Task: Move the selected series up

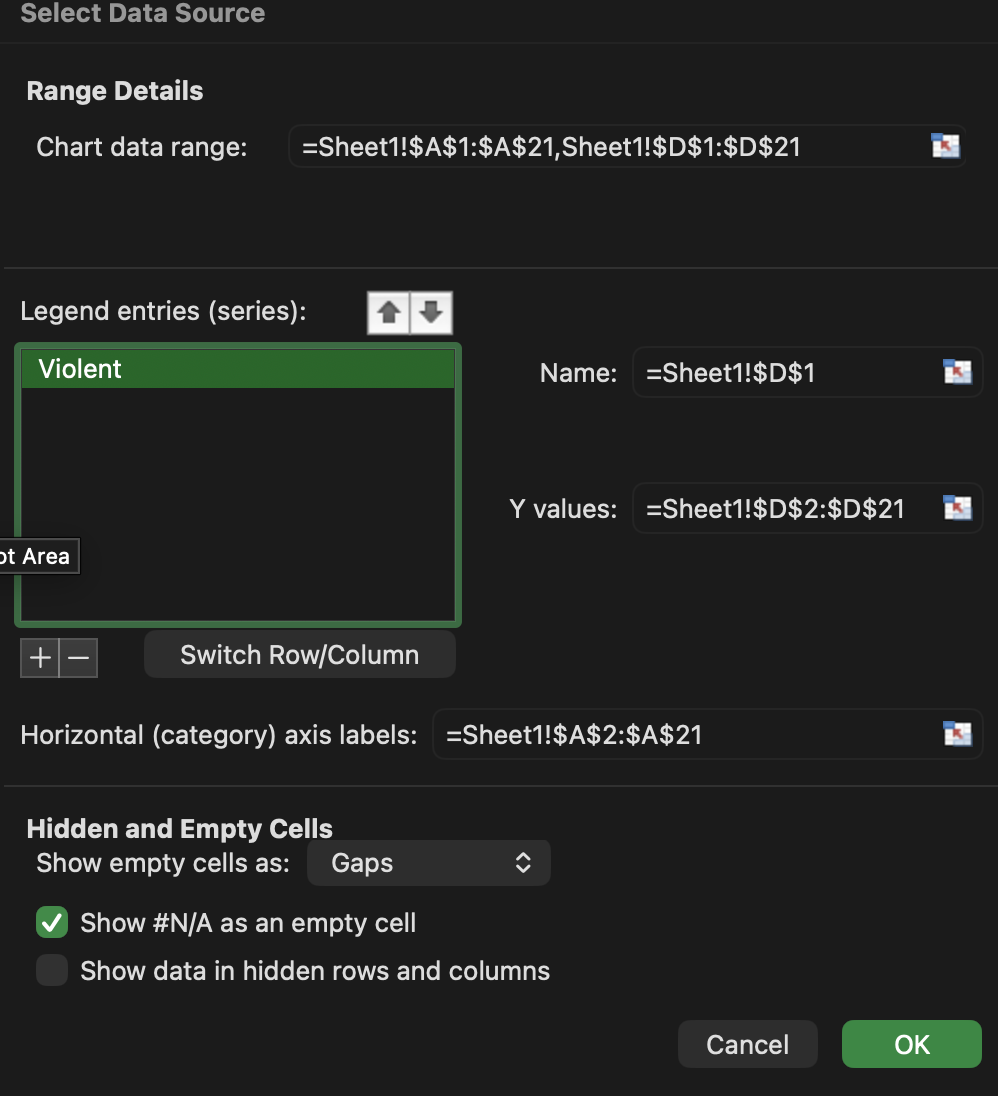Action: point(389,313)
